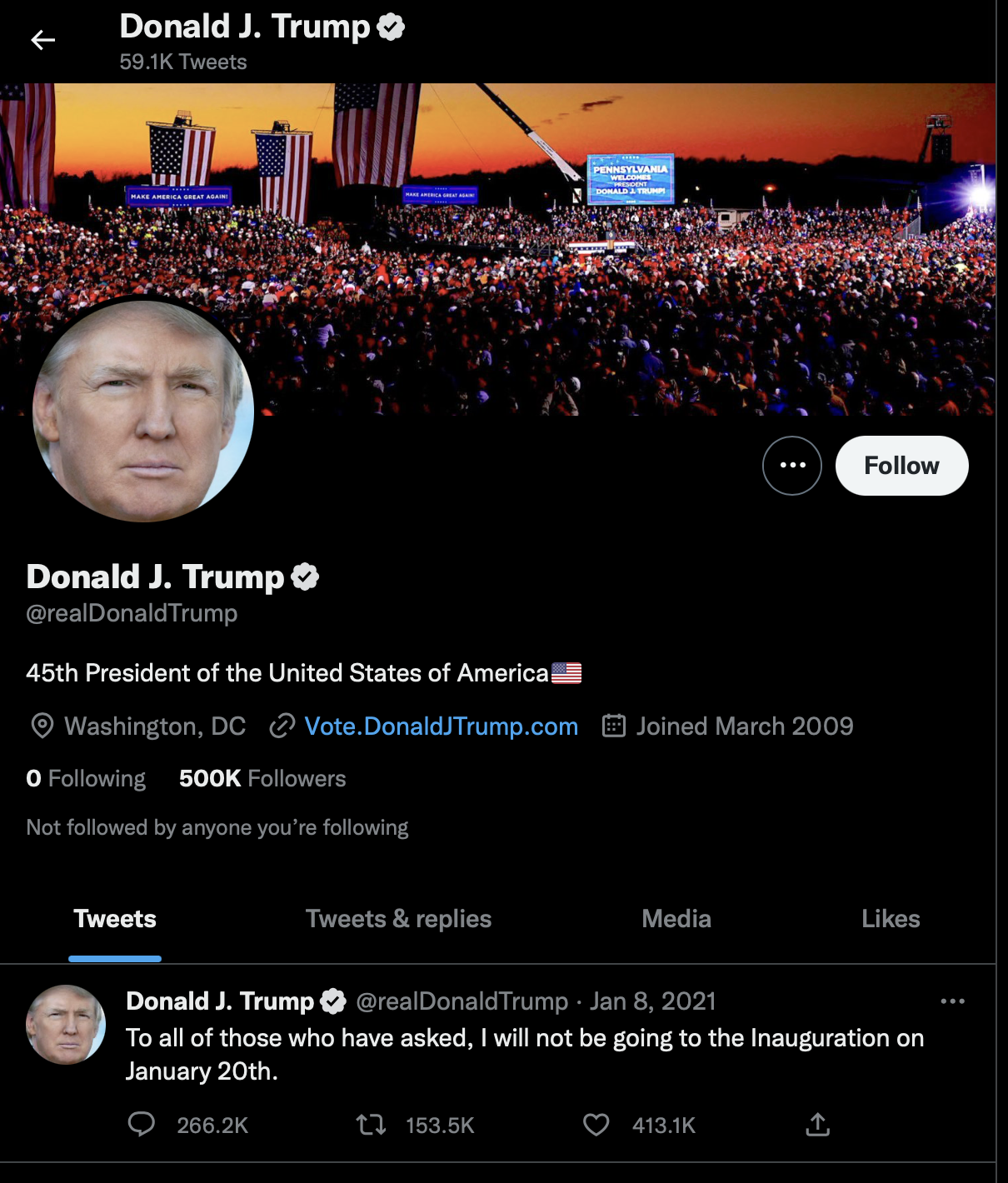Viewport: 1008px width, 1183px height.
Task: Open the Media tab
Action: click(676, 919)
